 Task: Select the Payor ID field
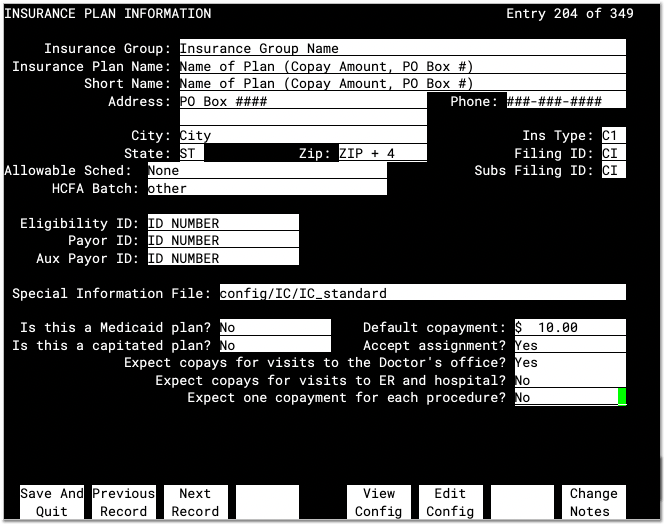pyautogui.click(x=223, y=240)
